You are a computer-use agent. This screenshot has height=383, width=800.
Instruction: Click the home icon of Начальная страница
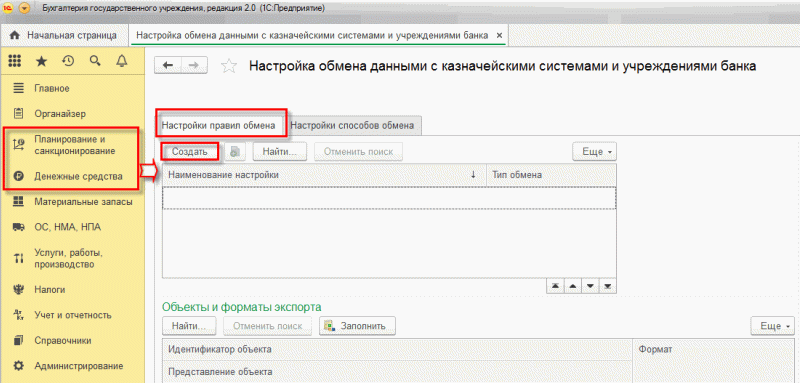click(14, 35)
